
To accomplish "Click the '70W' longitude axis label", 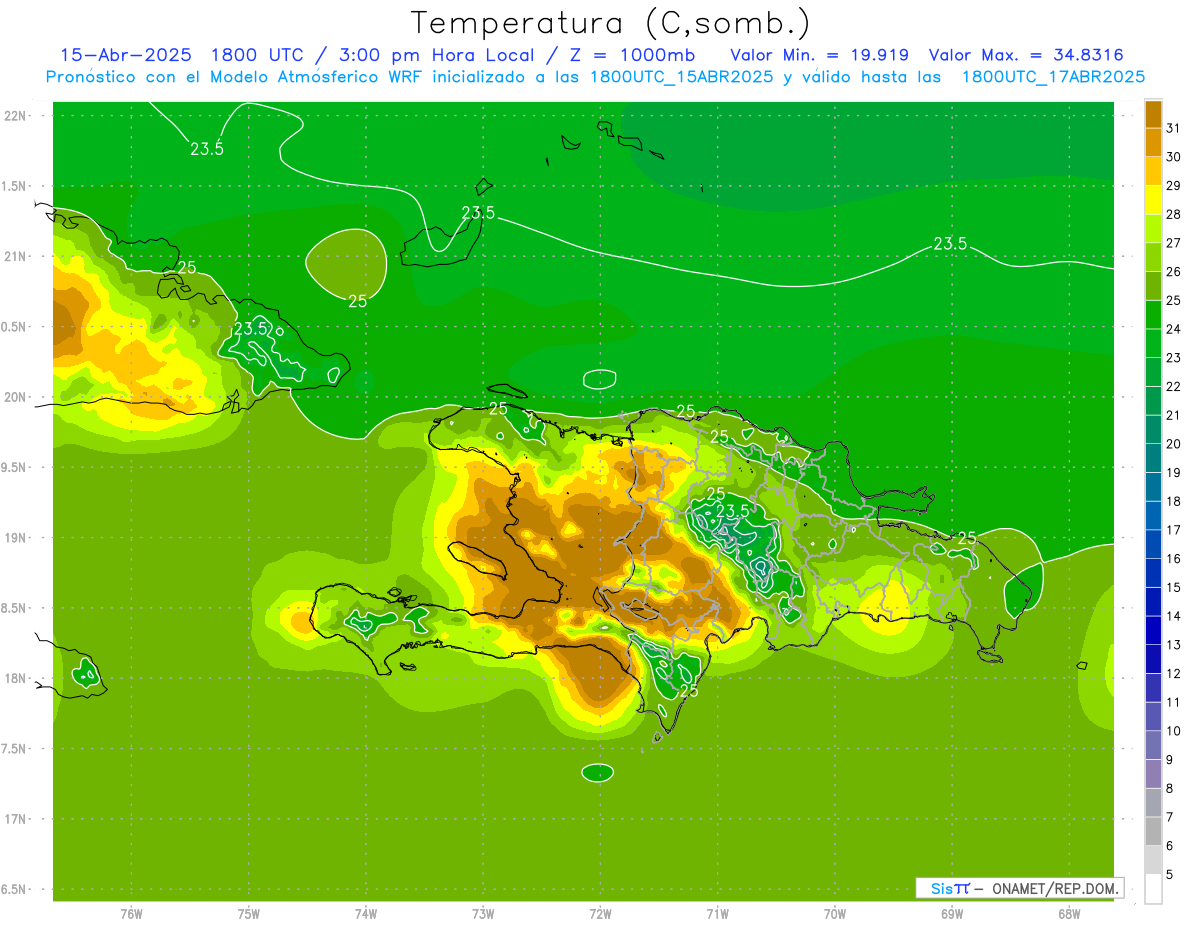I will click(x=835, y=914).
